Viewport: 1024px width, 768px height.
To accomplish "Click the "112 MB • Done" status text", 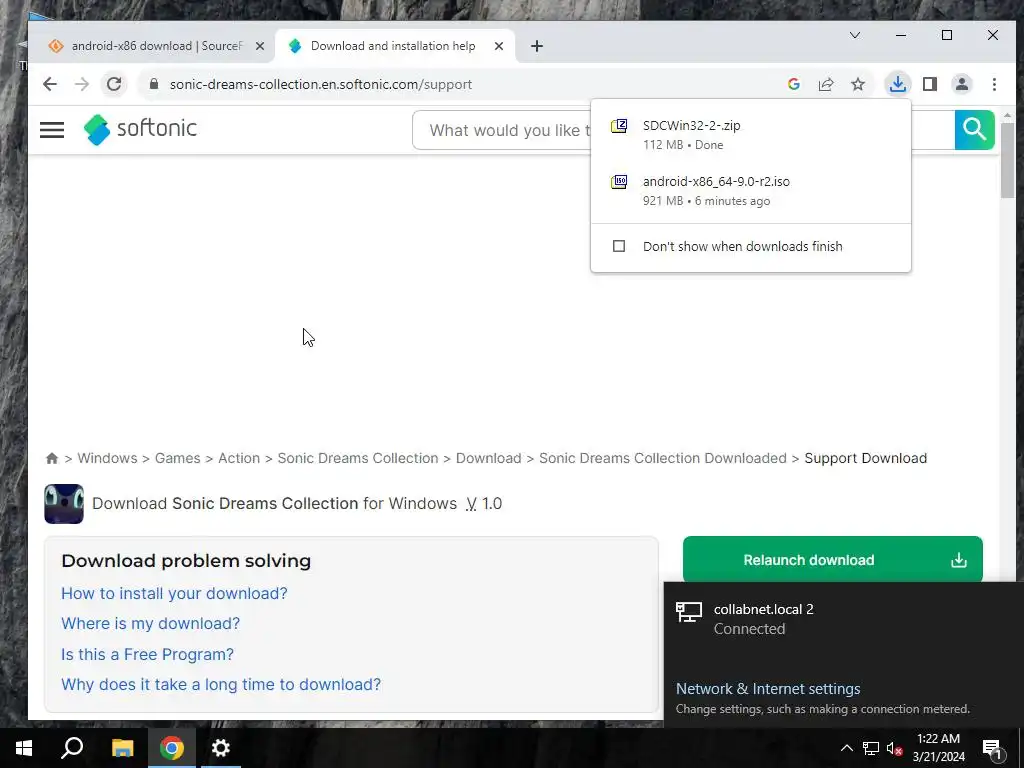I will pyautogui.click(x=683, y=145).
